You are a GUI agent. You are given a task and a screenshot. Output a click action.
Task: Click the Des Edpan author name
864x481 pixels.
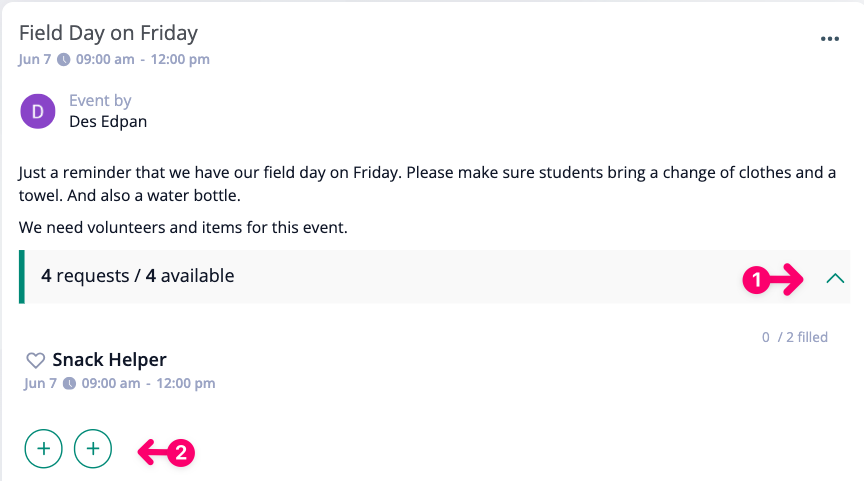108,121
